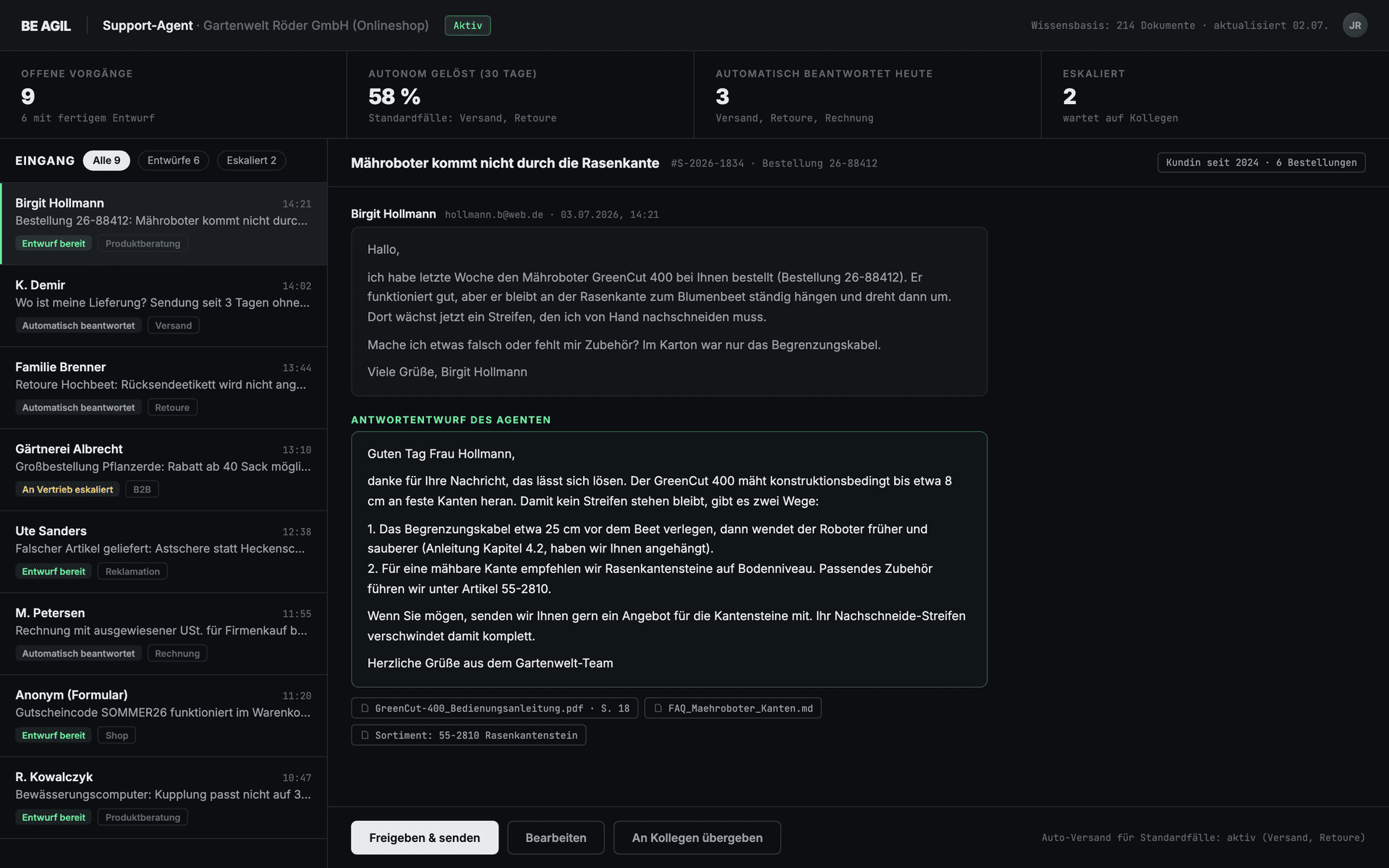Viewport: 1389px width, 868px height.
Task: Open R. Kowalczyk Bewässerungscomputer message
Action: (x=163, y=798)
